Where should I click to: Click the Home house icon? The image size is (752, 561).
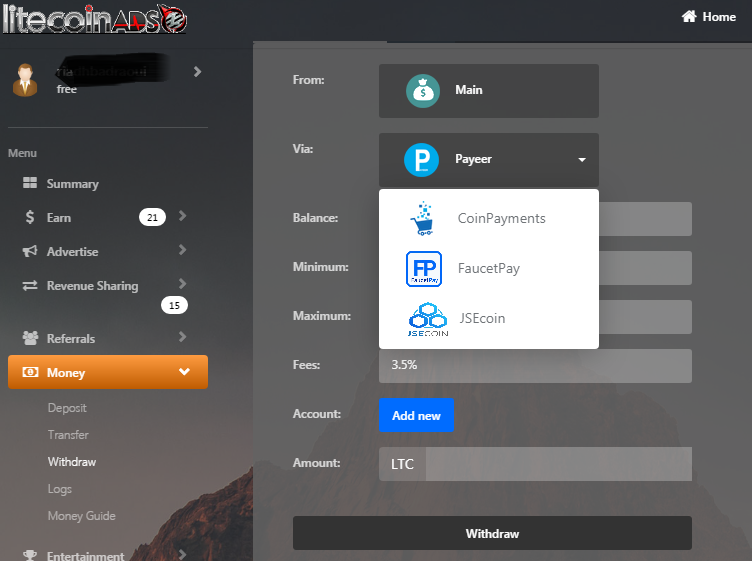[689, 17]
